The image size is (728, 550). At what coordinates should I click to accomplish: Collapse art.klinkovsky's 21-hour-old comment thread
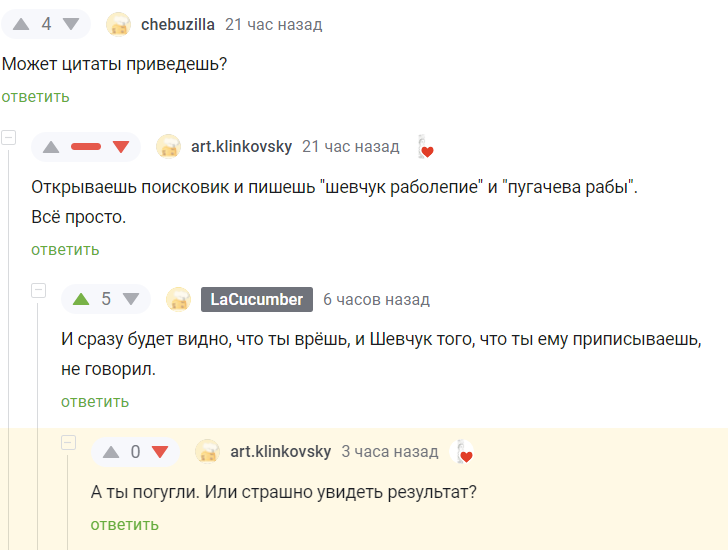click(9, 137)
